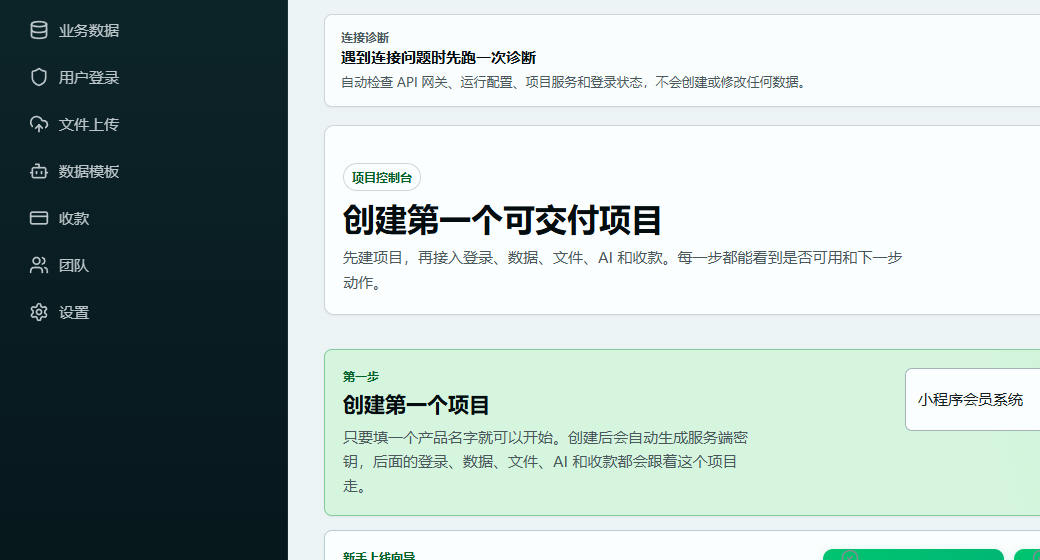
Task: Click the gear icon beside 设置
Action: 38,313
